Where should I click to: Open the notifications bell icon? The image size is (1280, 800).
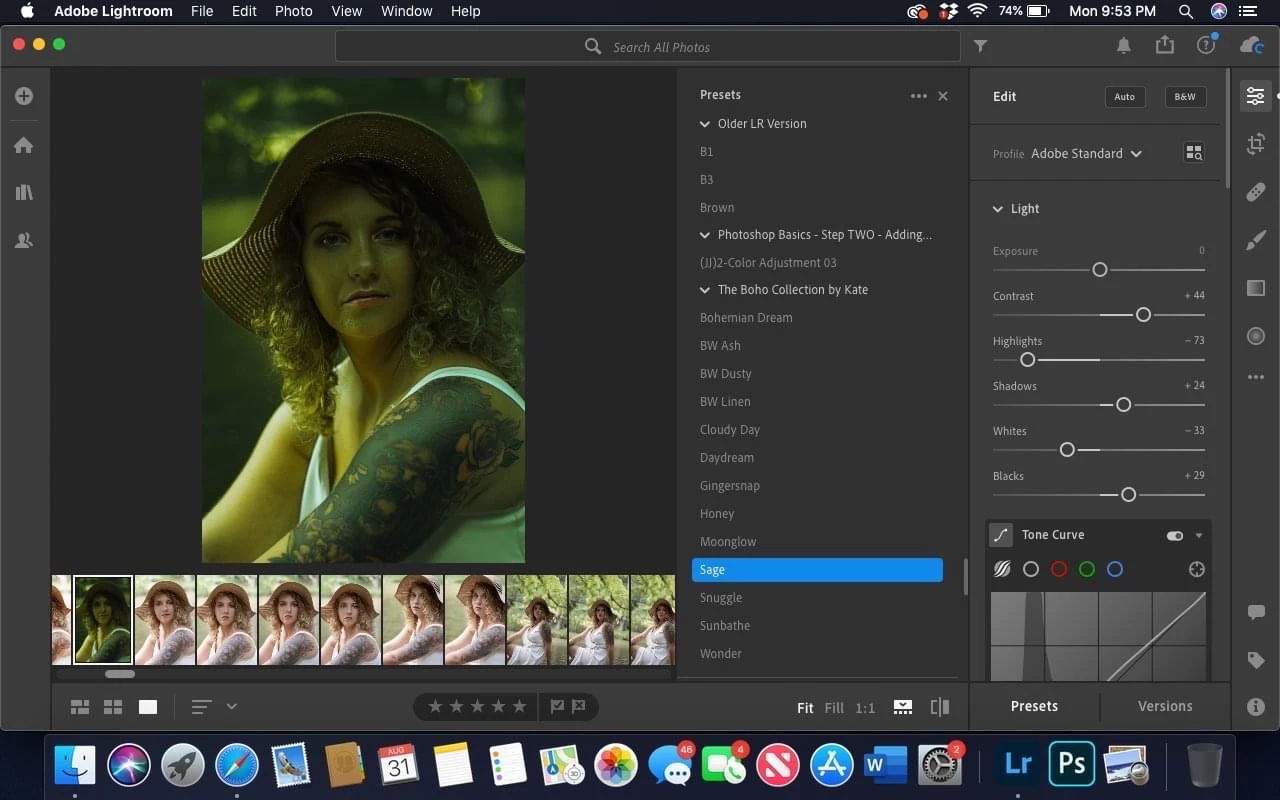[x=1124, y=46]
